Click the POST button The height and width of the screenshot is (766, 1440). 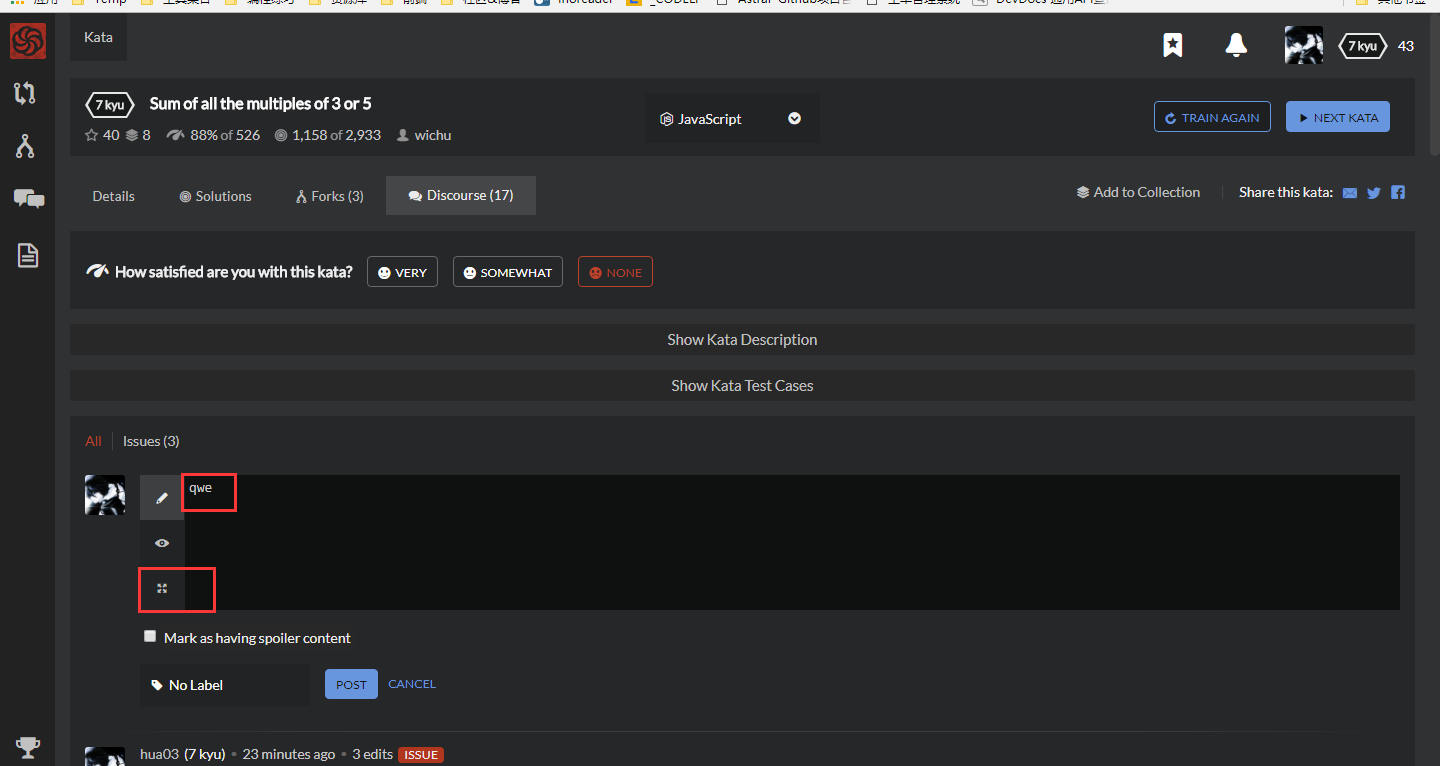coord(351,684)
